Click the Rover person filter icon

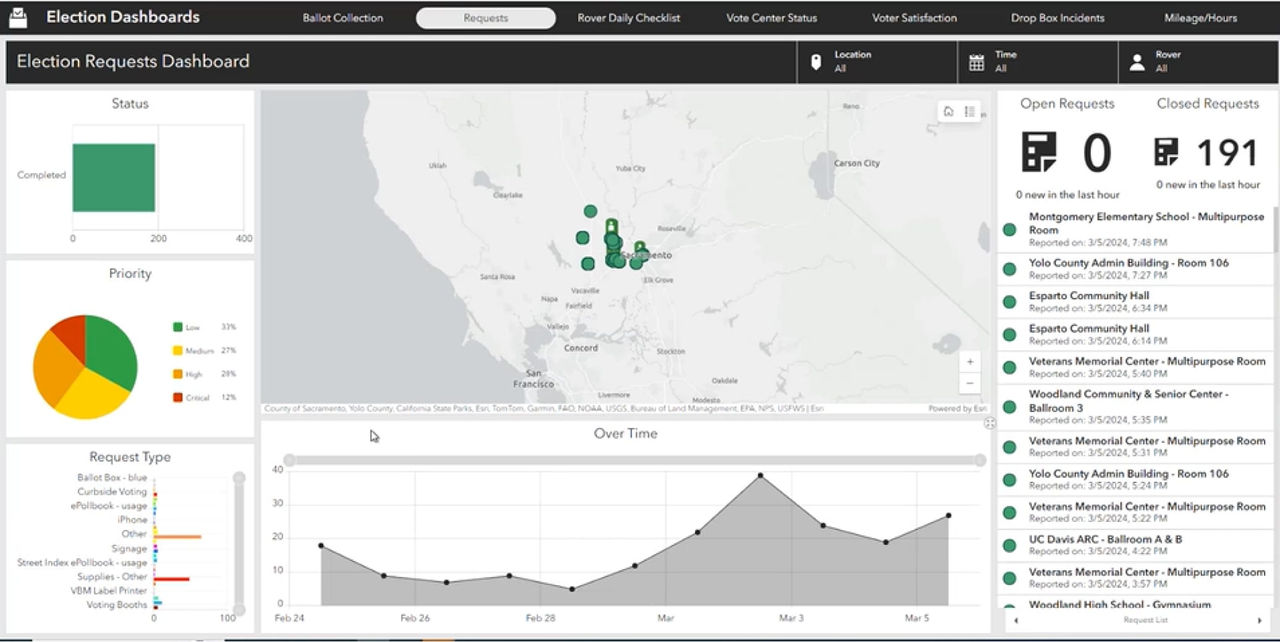tap(1135, 61)
